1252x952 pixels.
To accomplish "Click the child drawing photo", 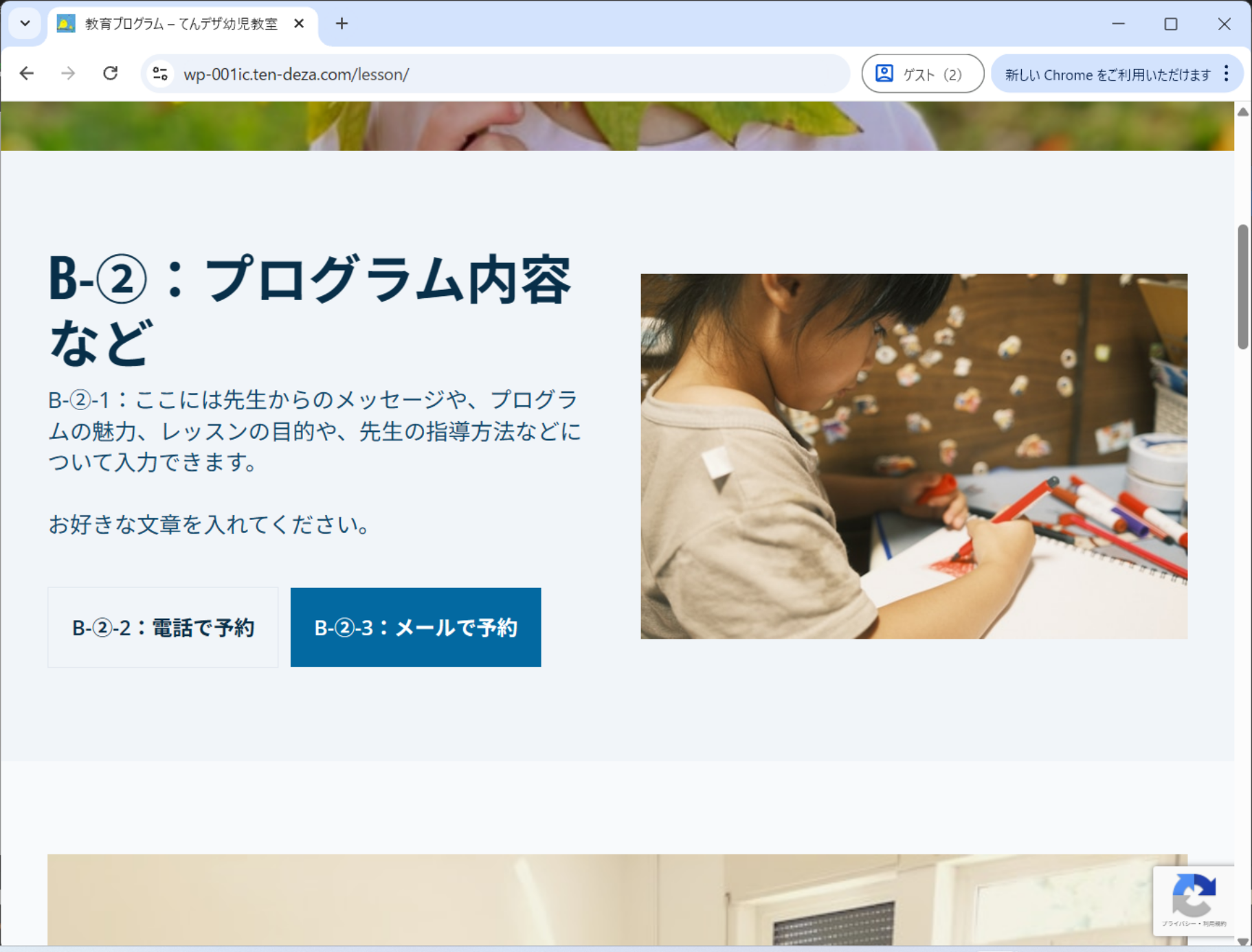I will point(913,456).
